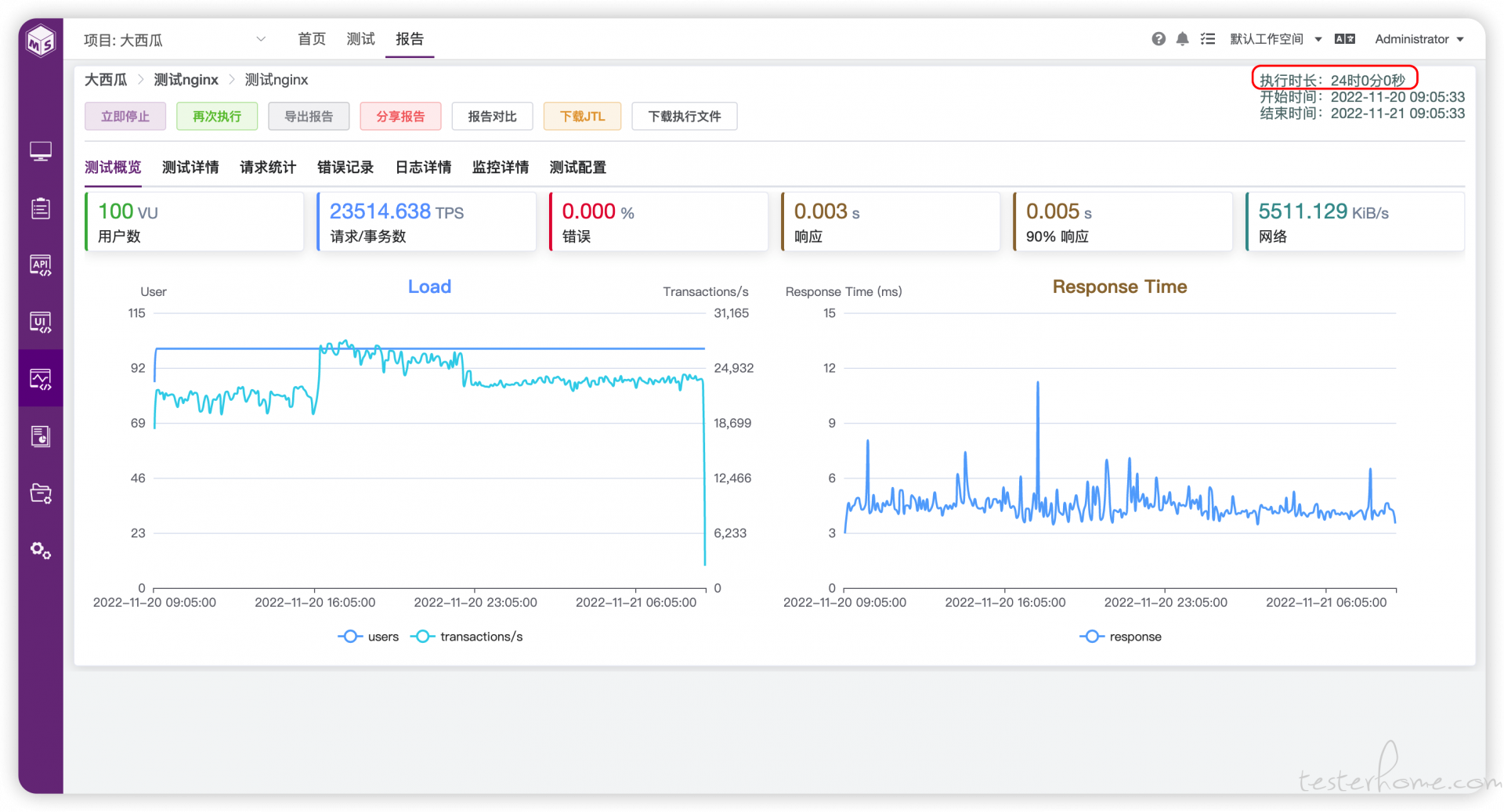1504x812 pixels.
Task: Open the 大西瓜 breadcrumb link
Action: (106, 80)
